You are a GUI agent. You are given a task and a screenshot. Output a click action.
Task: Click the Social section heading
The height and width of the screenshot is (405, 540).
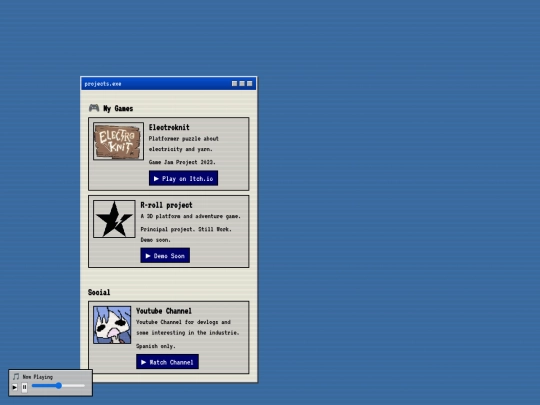99,292
